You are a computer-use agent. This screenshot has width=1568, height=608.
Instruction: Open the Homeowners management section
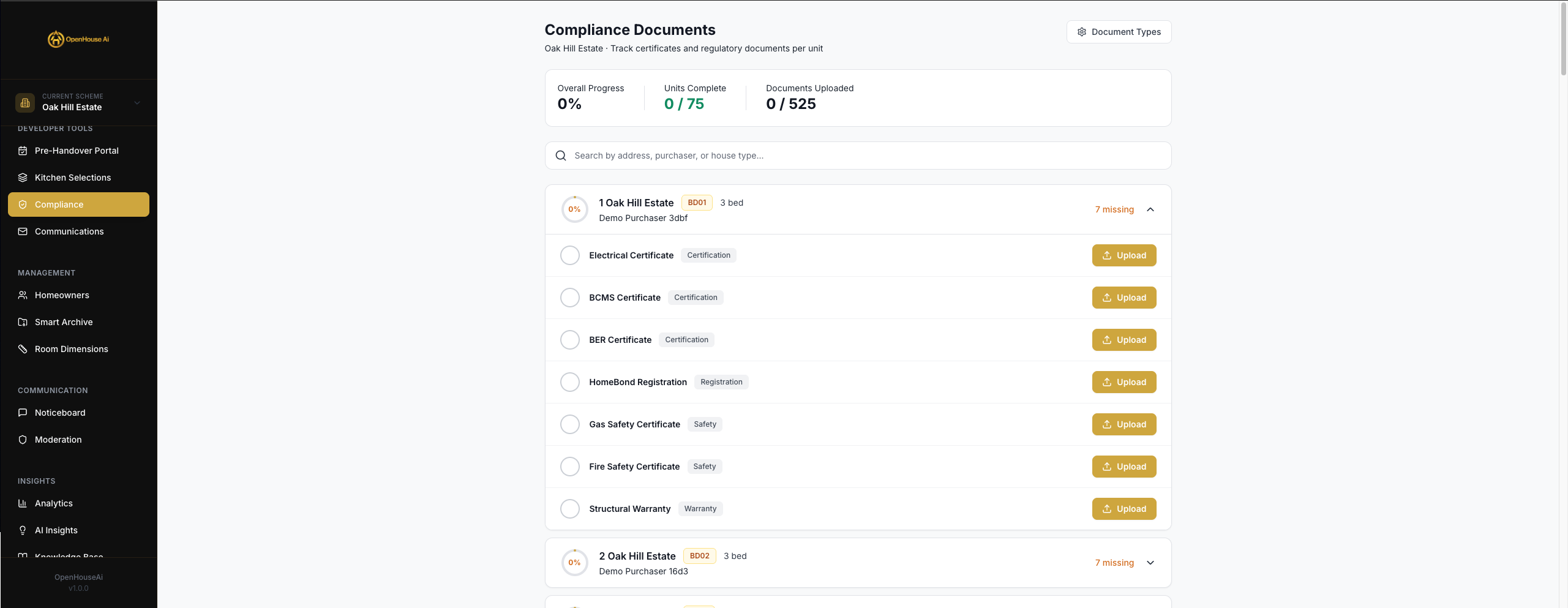(x=61, y=295)
